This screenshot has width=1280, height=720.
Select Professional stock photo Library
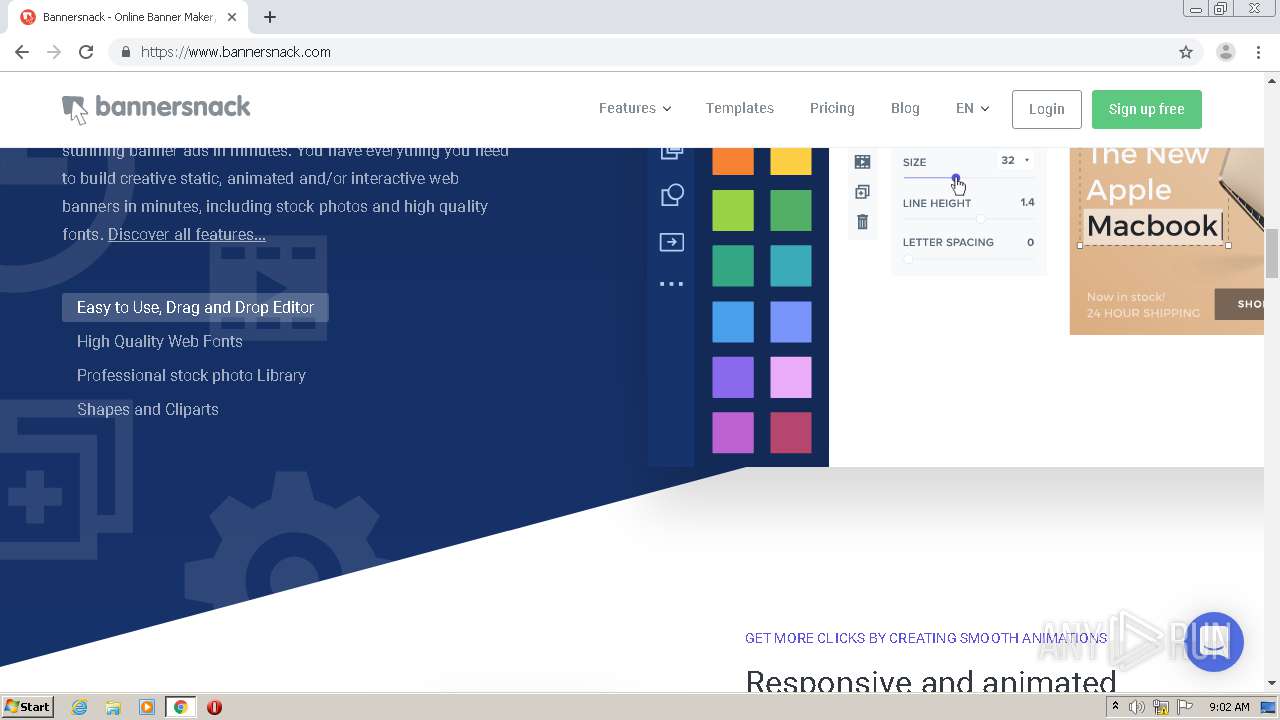(191, 375)
